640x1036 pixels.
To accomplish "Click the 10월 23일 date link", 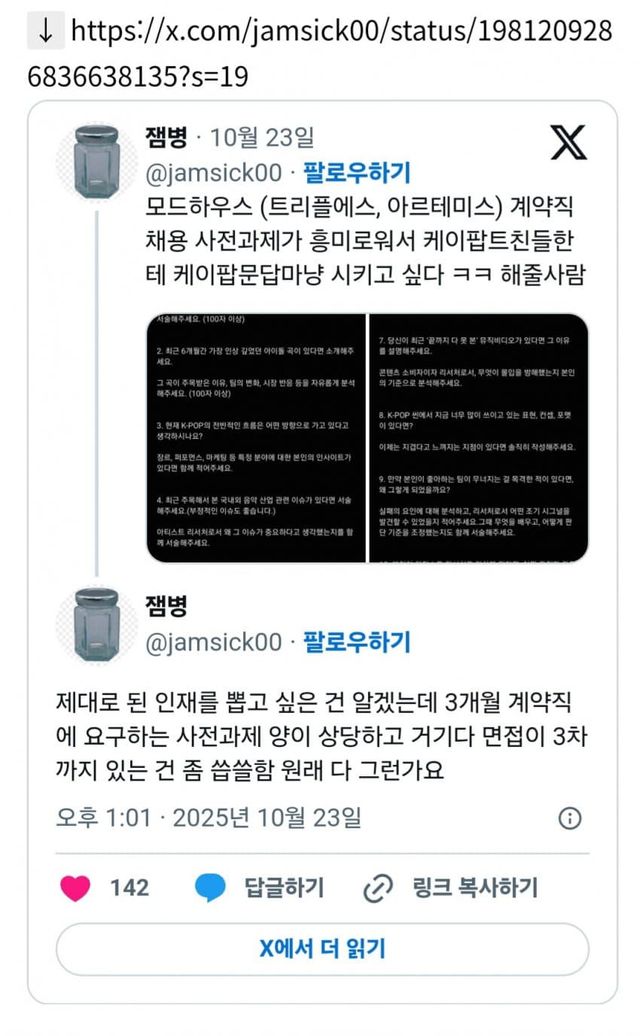I will tap(262, 137).
